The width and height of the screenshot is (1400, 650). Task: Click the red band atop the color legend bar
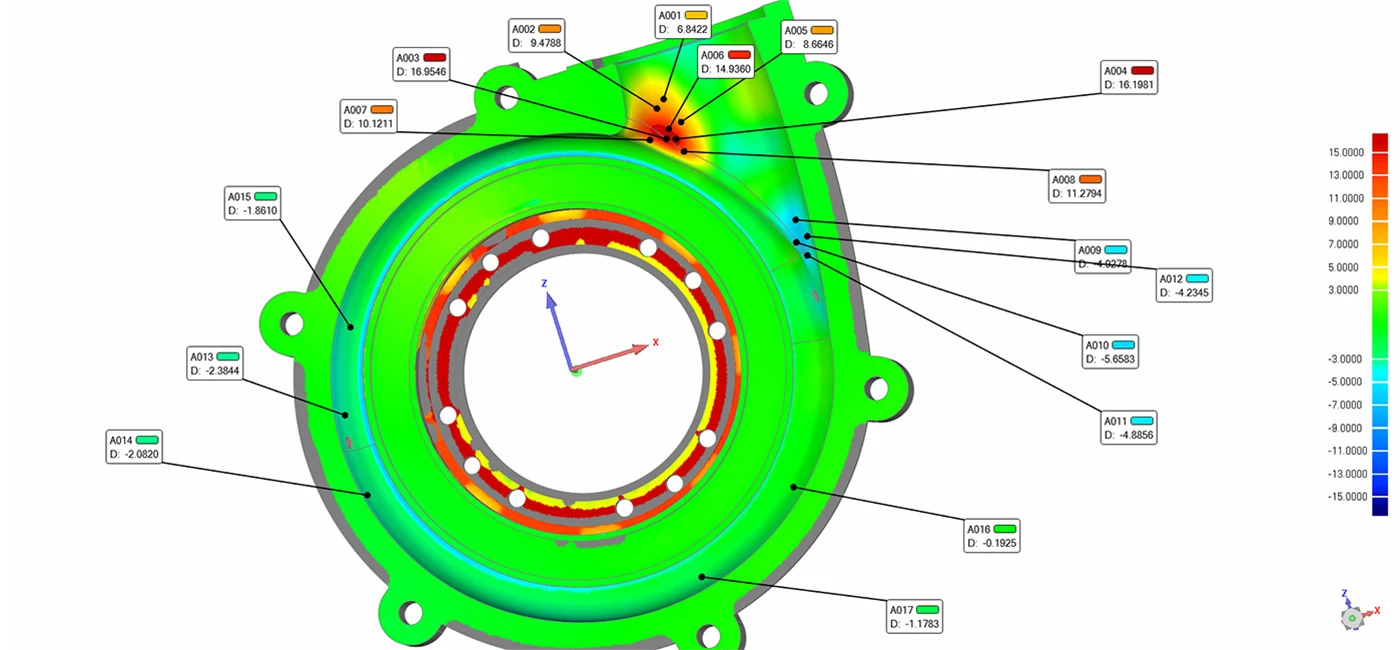point(1381,143)
